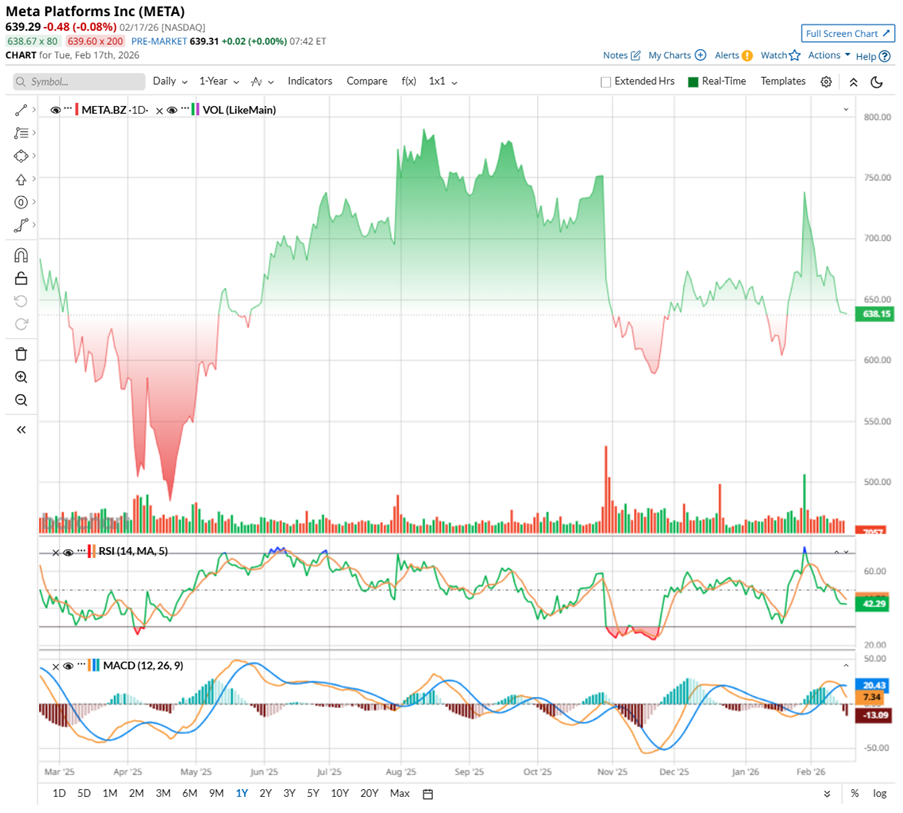Open the 1-Year period dropdown

coord(219,81)
